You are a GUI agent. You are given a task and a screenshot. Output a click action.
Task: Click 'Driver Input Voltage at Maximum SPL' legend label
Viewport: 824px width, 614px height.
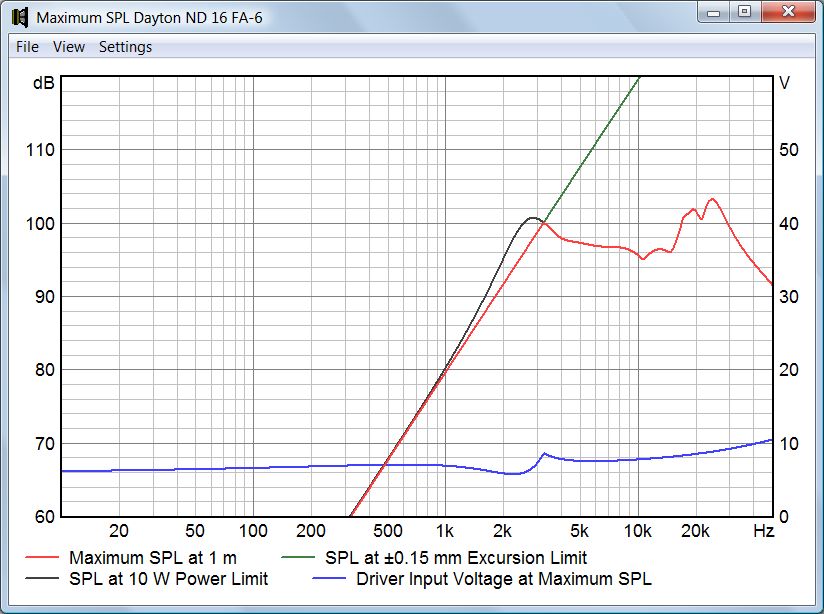click(503, 579)
